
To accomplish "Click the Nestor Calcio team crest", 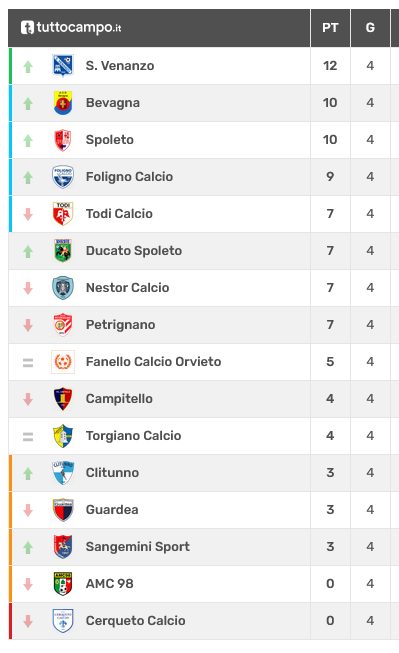I will point(63,288).
